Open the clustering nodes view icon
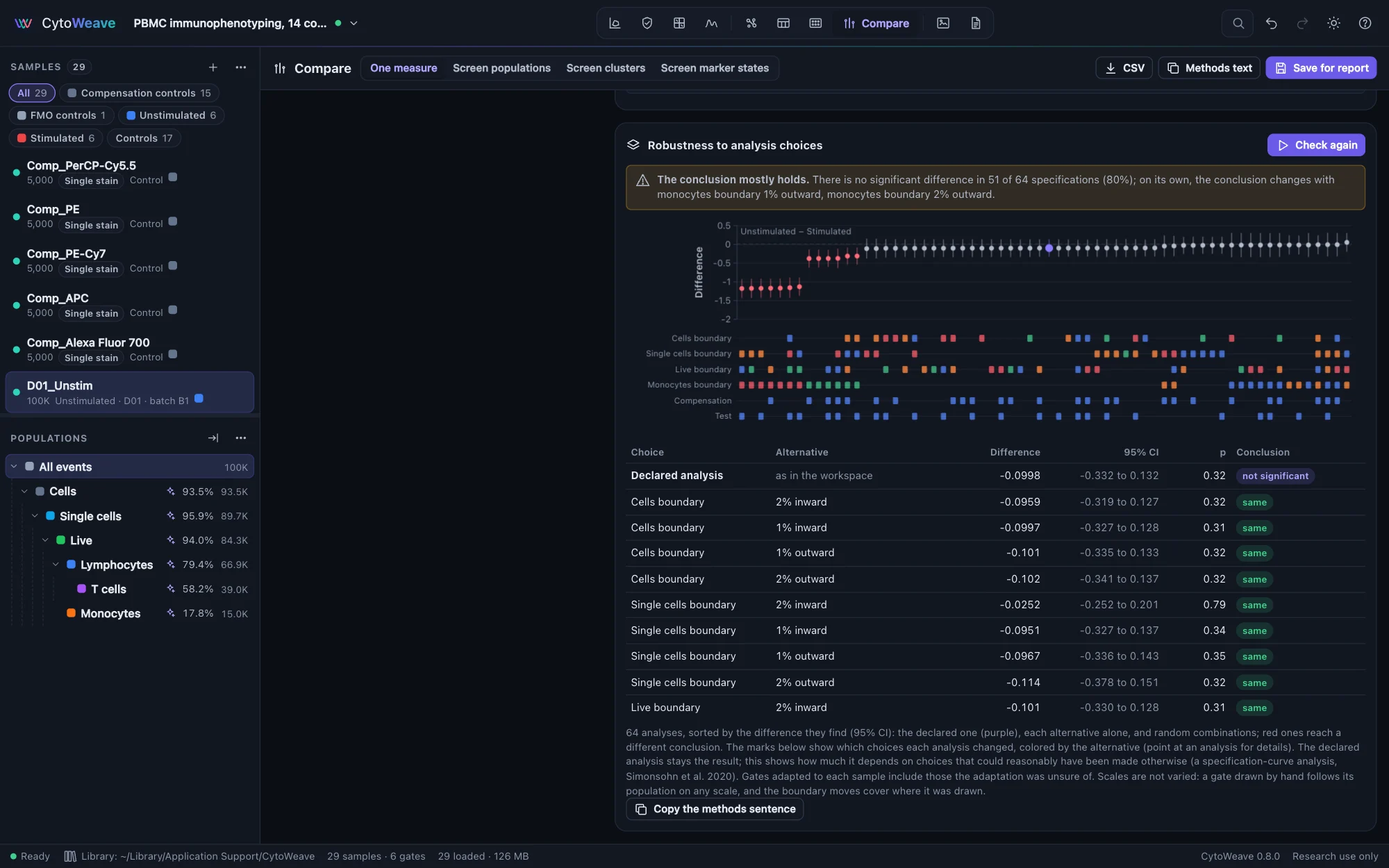 [751, 23]
